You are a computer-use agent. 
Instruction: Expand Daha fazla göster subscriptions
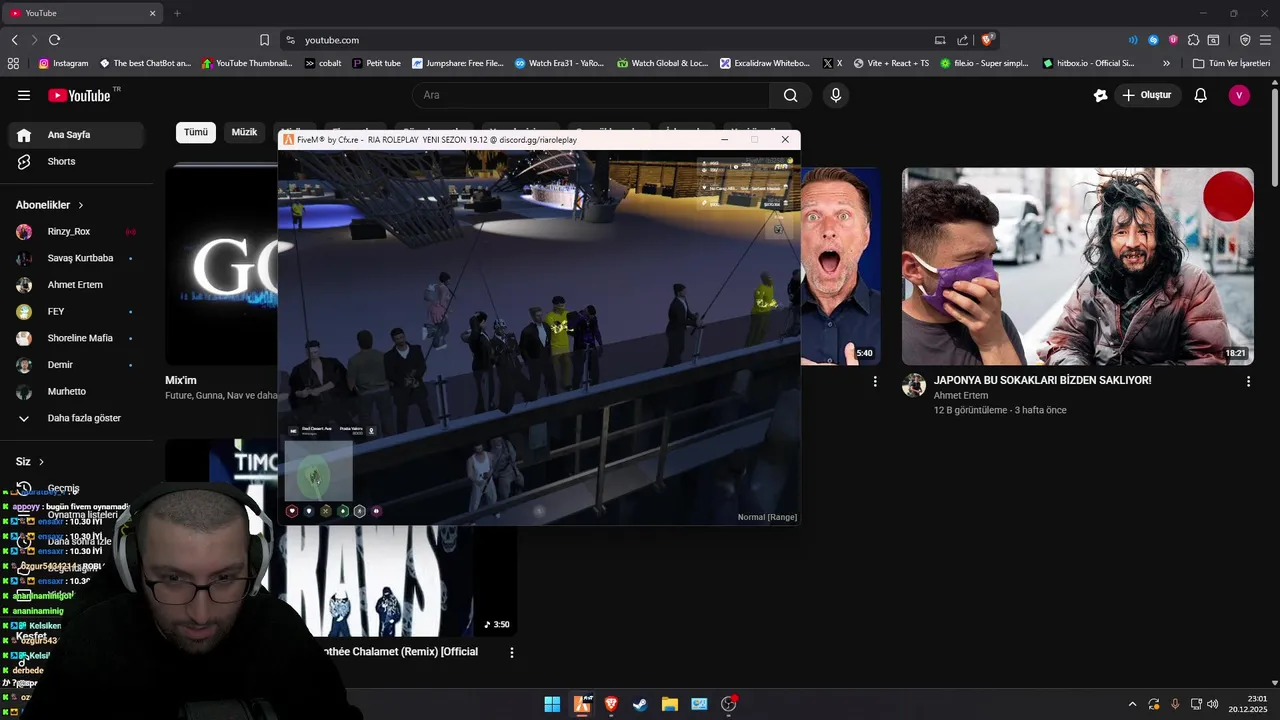pyautogui.click(x=76, y=418)
